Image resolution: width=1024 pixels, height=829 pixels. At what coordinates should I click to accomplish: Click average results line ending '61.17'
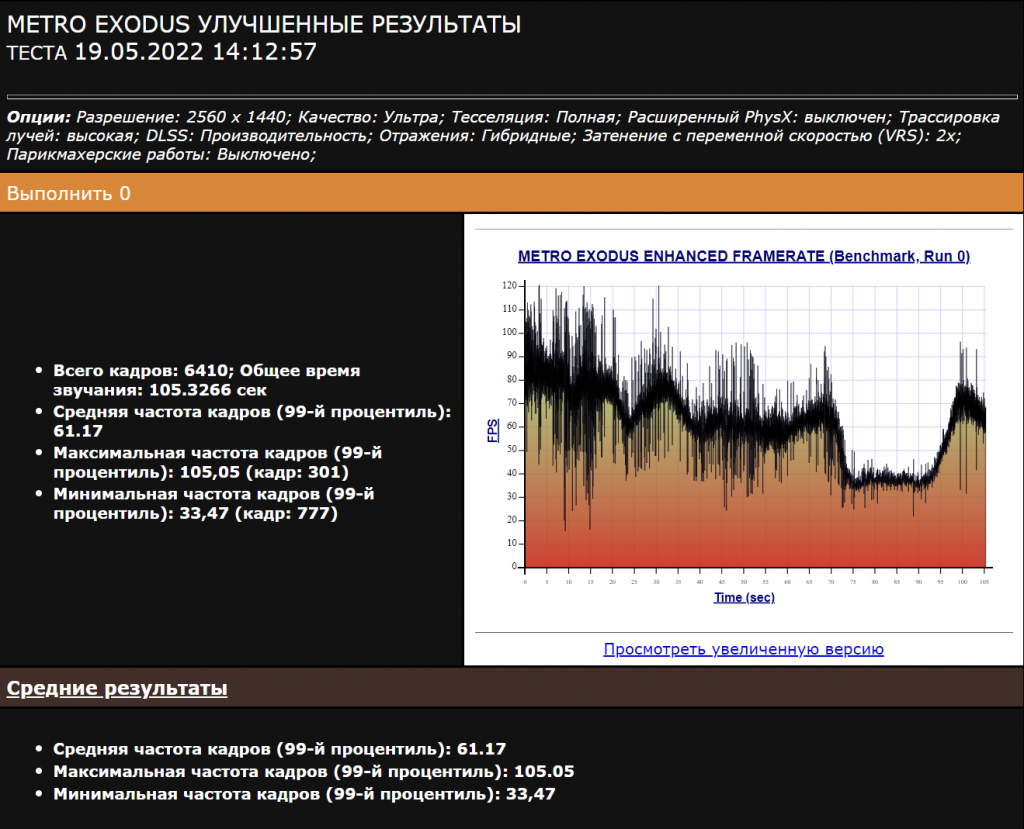tap(280, 749)
